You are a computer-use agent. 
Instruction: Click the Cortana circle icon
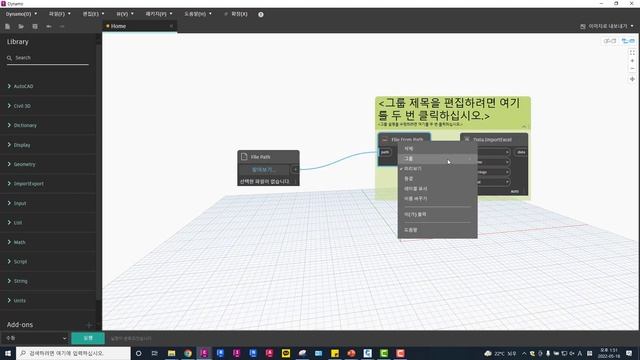138,353
